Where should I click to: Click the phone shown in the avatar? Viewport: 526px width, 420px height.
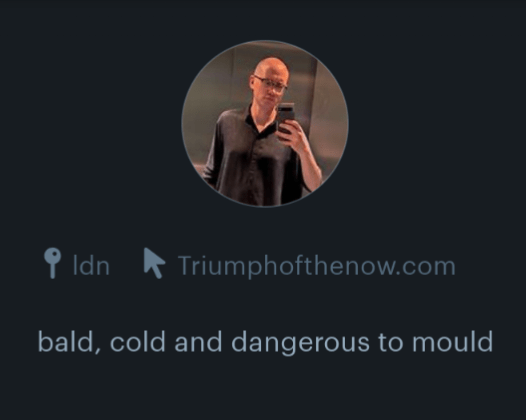pyautogui.click(x=286, y=118)
